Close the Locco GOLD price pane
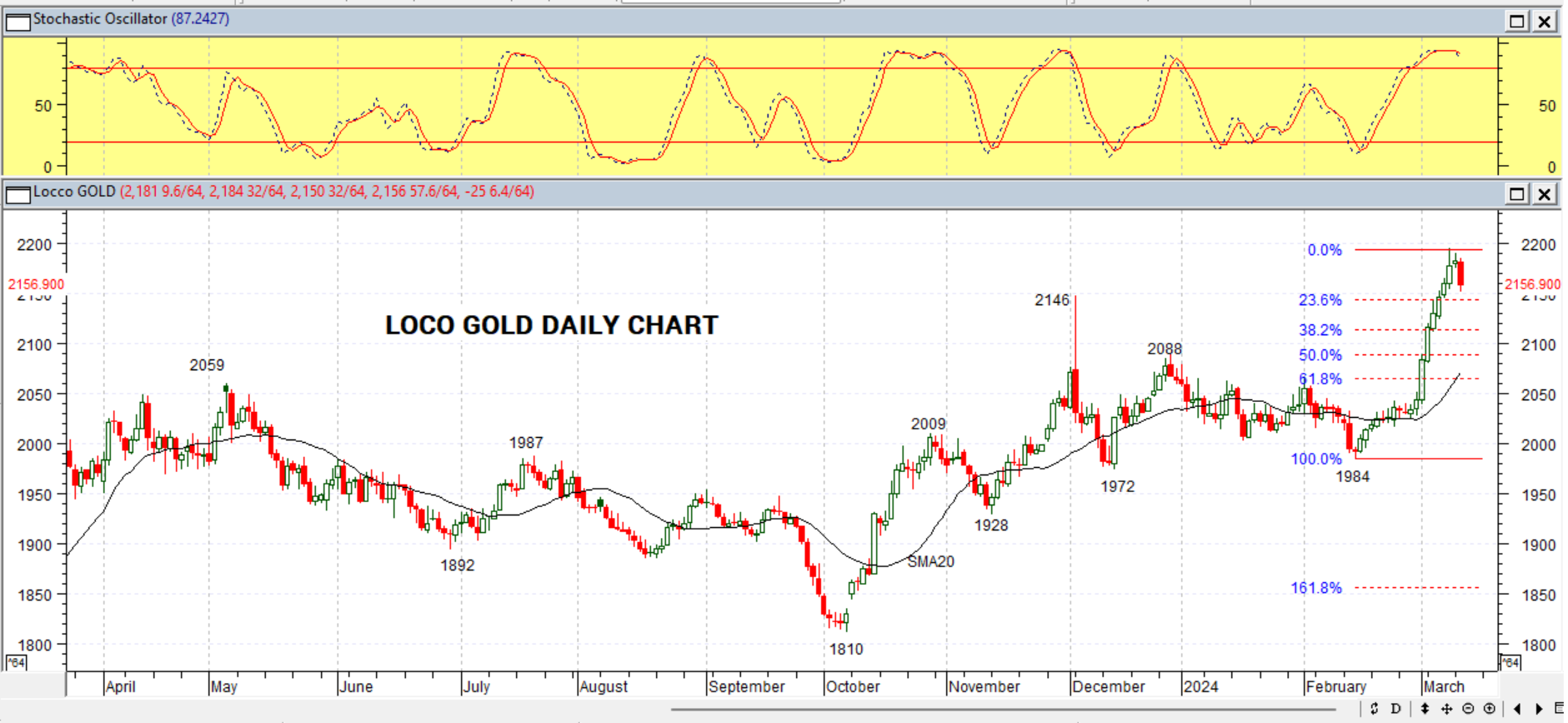1568x723 pixels. click(1545, 194)
